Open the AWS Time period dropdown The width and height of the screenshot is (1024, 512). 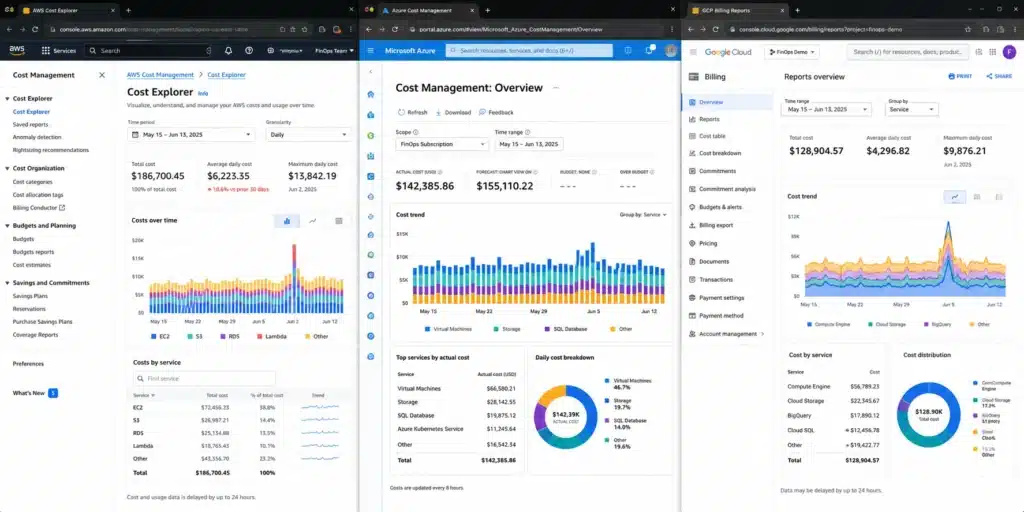pyautogui.click(x=191, y=135)
